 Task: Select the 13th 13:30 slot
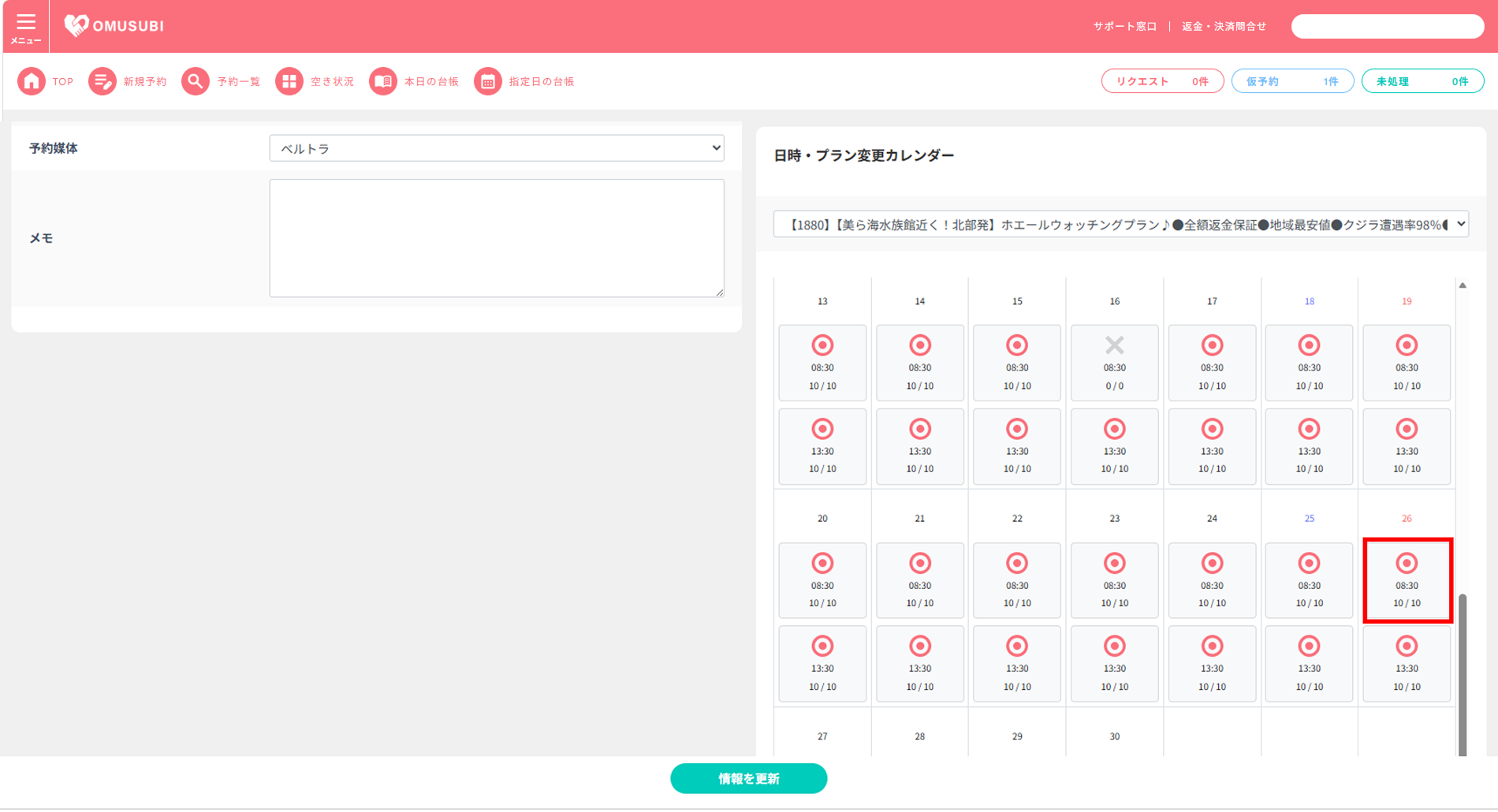click(822, 446)
